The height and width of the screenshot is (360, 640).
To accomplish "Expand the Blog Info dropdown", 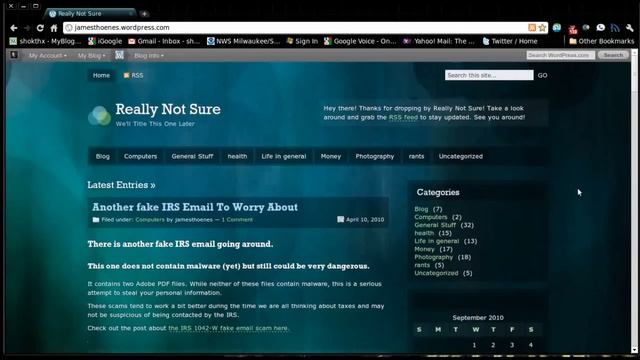I will (149, 55).
